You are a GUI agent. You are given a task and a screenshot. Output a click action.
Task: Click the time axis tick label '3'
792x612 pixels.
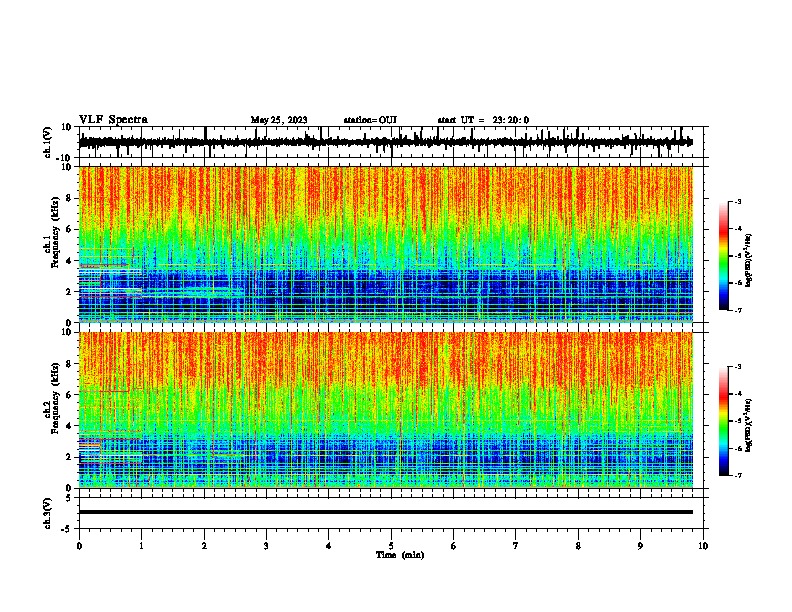coord(266,546)
